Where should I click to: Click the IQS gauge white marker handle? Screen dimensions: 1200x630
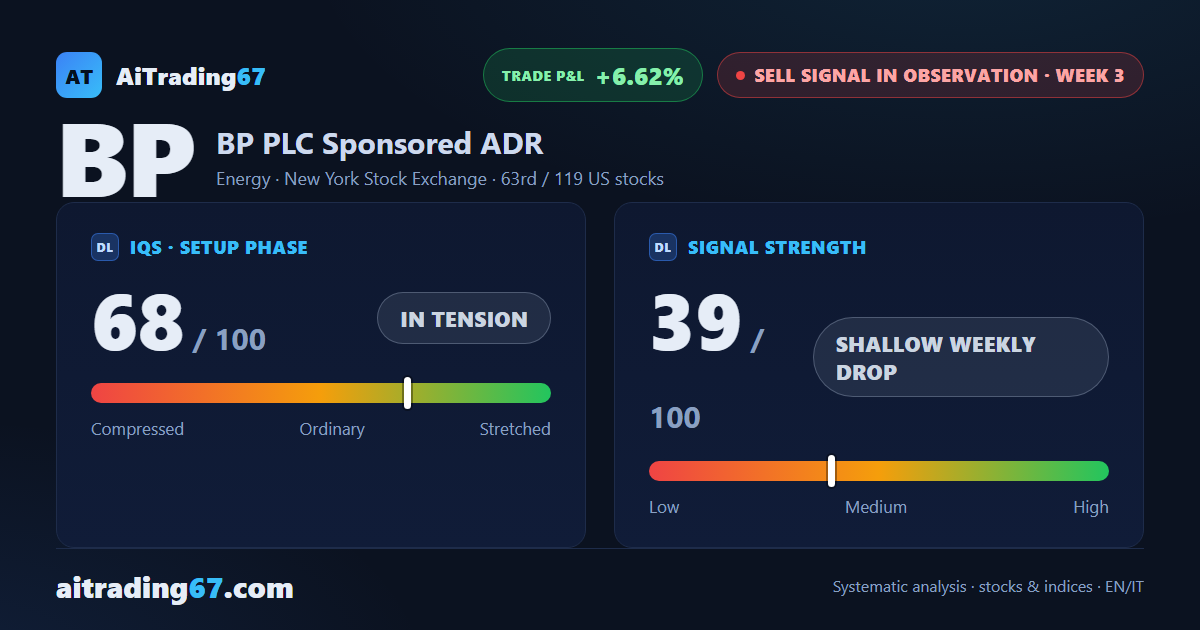tap(408, 393)
